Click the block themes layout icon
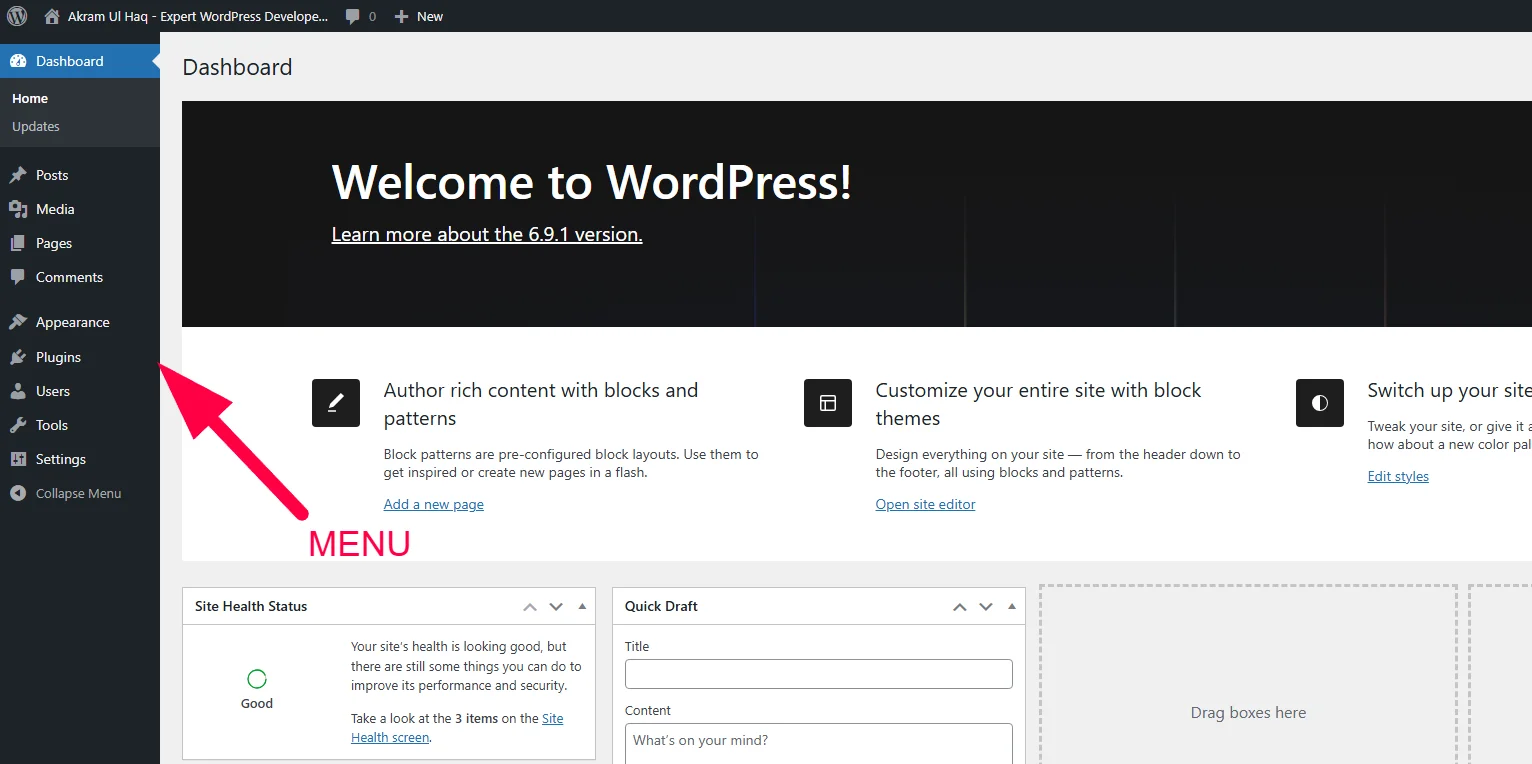Screen dimensions: 1532x764 pyautogui.click(x=828, y=403)
